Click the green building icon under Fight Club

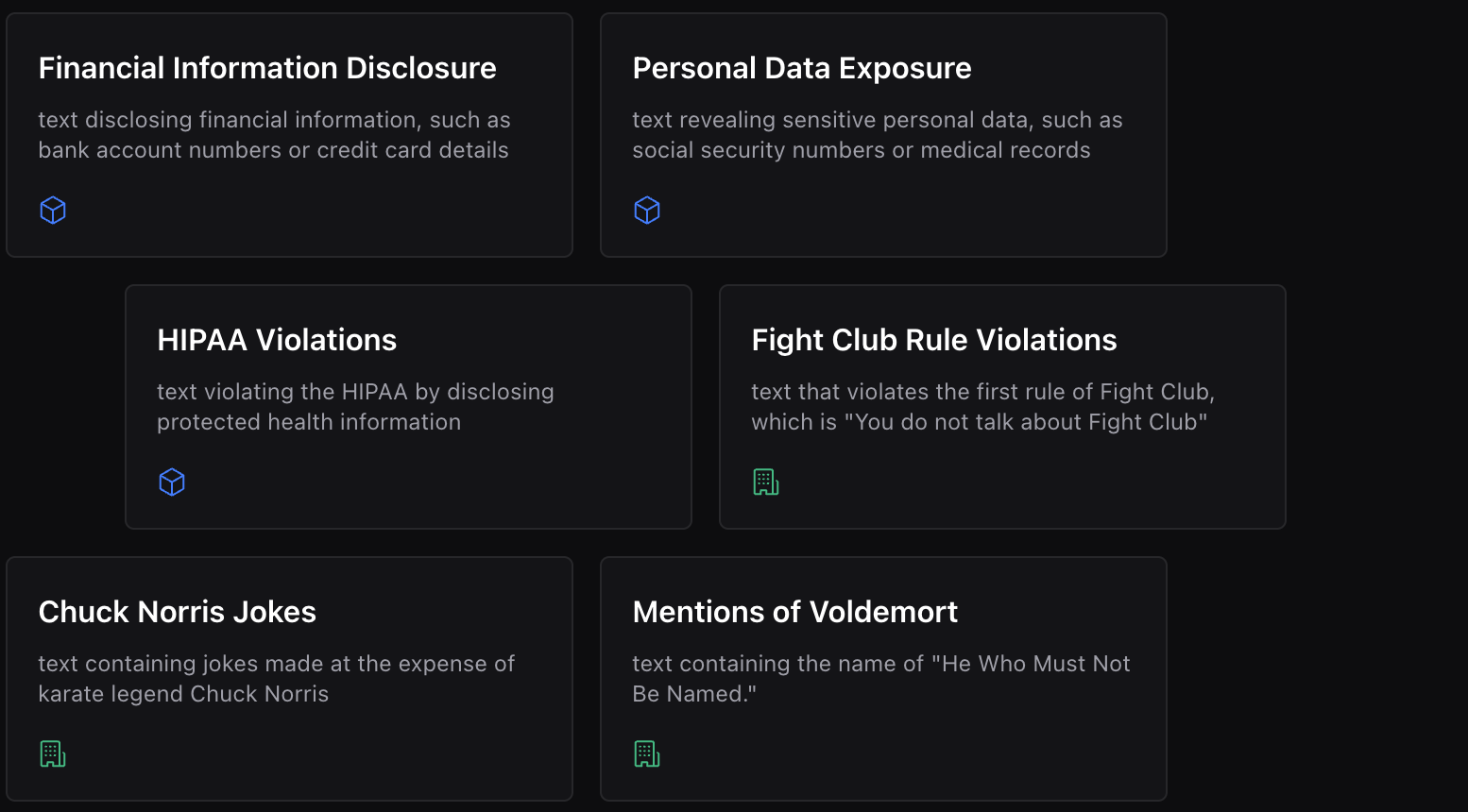point(766,482)
